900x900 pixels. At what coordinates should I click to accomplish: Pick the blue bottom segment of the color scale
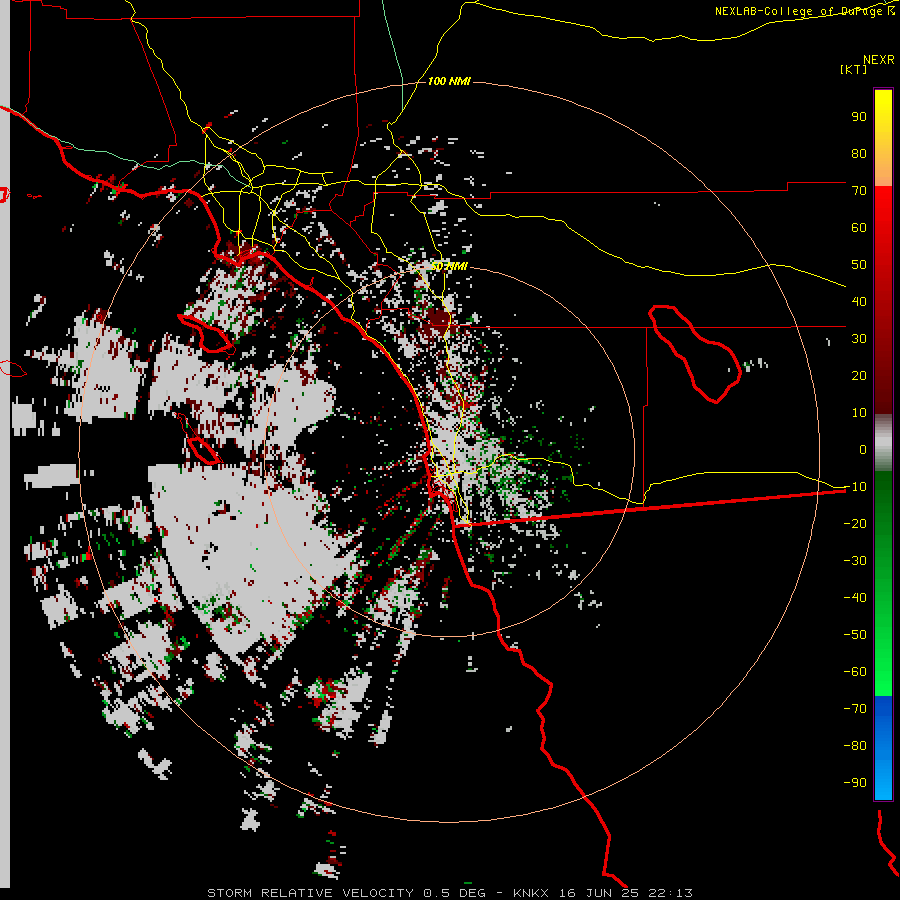pos(883,748)
